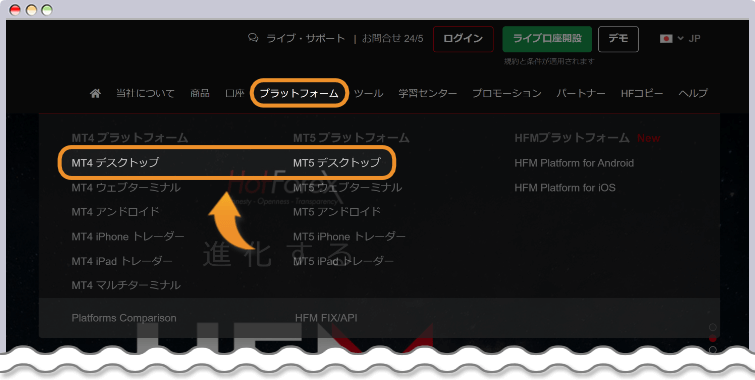
Task: Open HFM Platform for Android
Action: [x=574, y=163]
